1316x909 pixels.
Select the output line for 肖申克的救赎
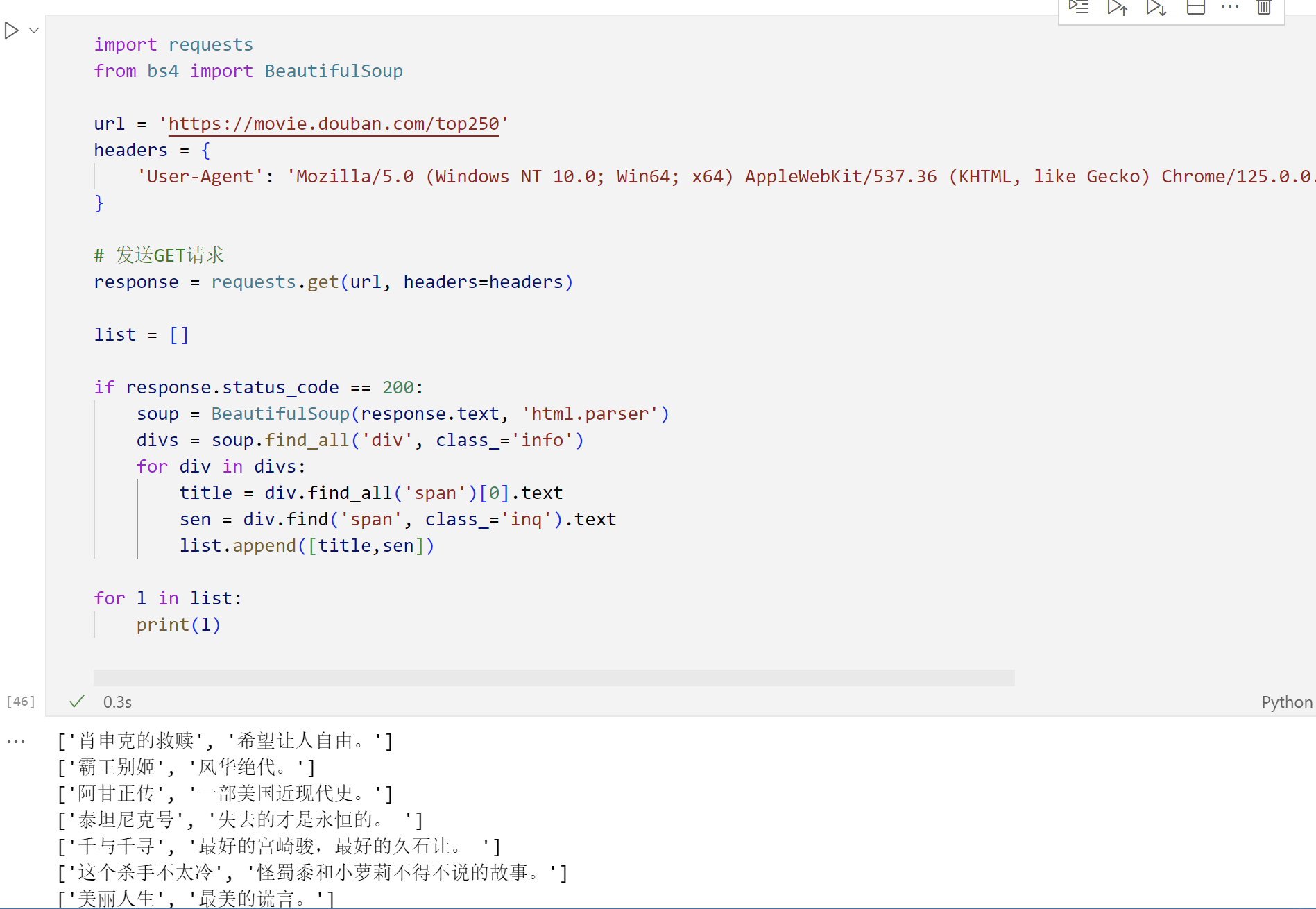[225, 740]
